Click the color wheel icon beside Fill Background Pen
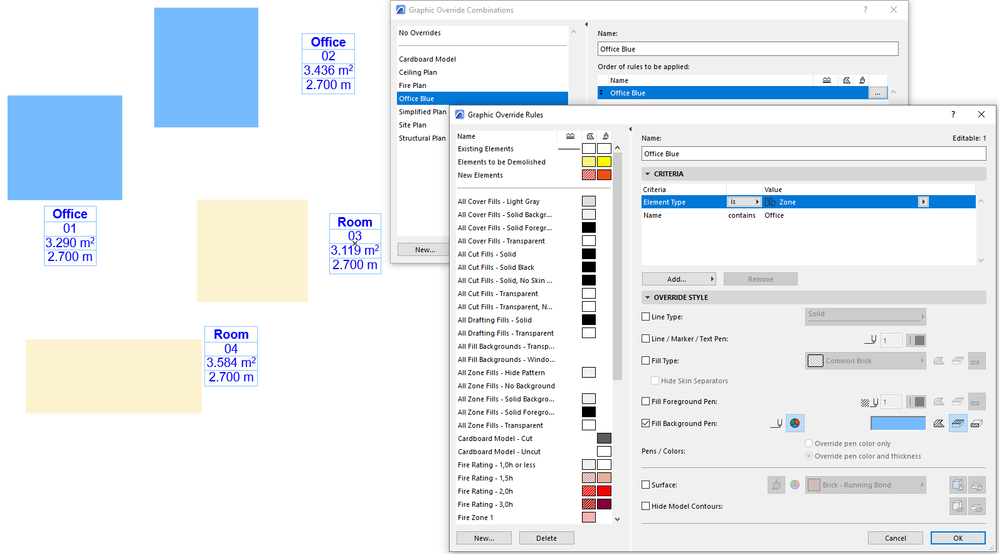The width and height of the screenshot is (999, 554). (x=794, y=423)
